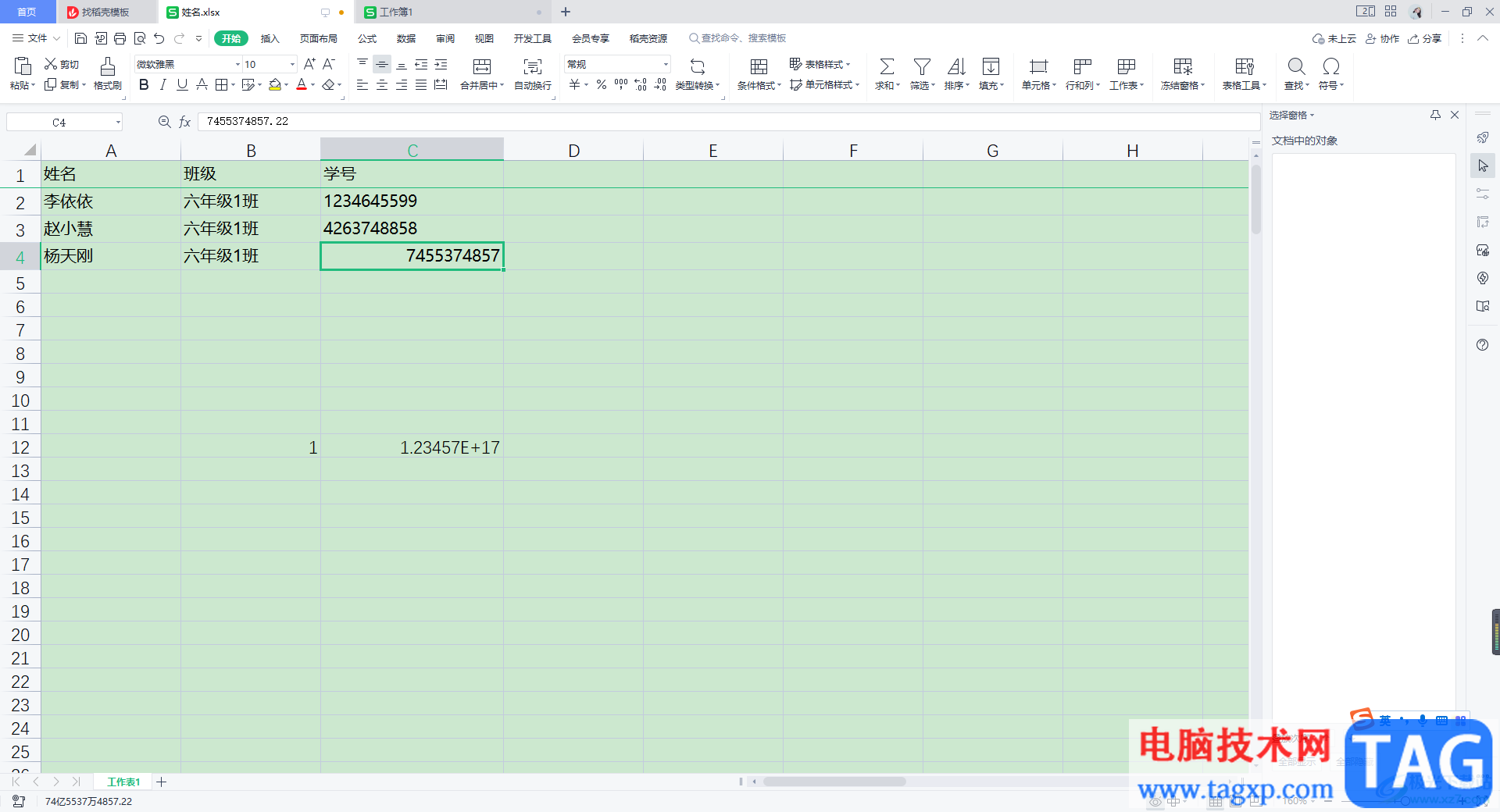The width and height of the screenshot is (1500, 812).
Task: Open the 插入 ribbon tab
Action: (270, 38)
